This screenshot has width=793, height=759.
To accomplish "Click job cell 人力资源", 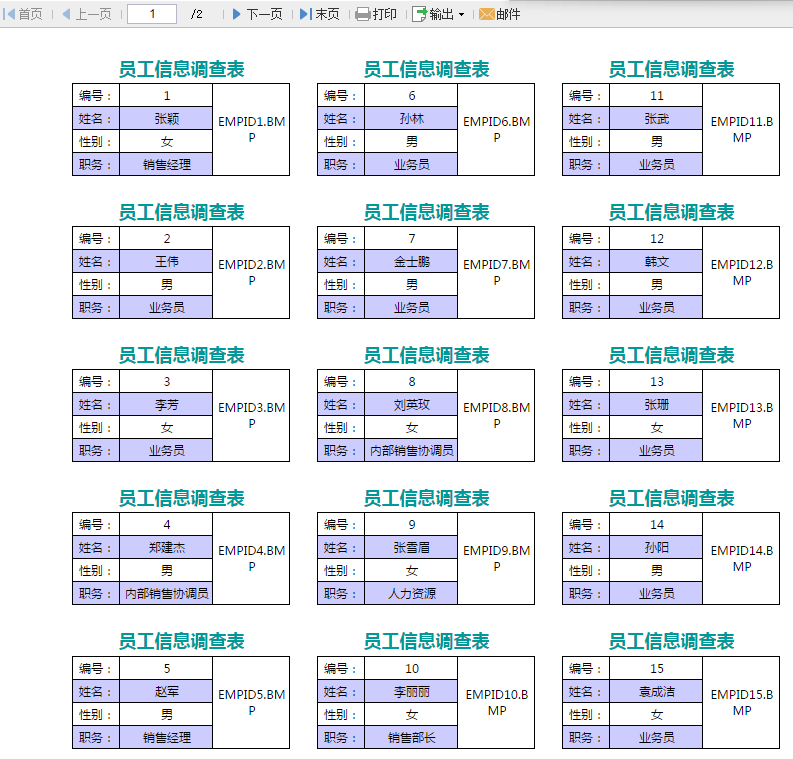I will (x=411, y=593).
